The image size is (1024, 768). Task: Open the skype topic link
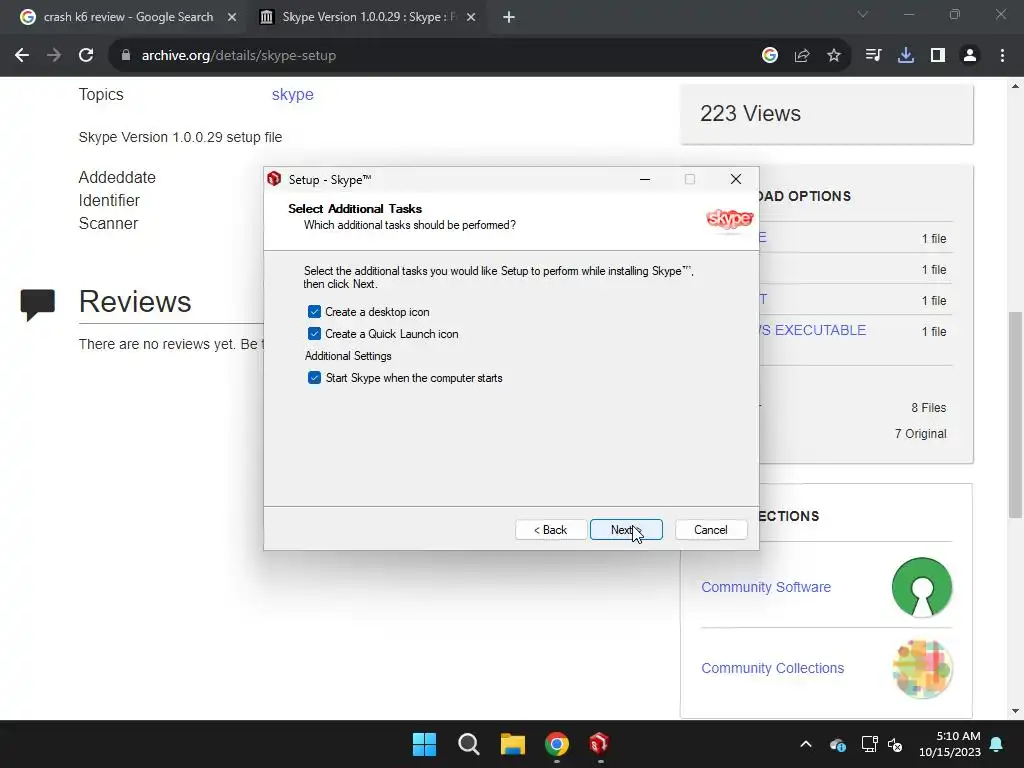(293, 94)
